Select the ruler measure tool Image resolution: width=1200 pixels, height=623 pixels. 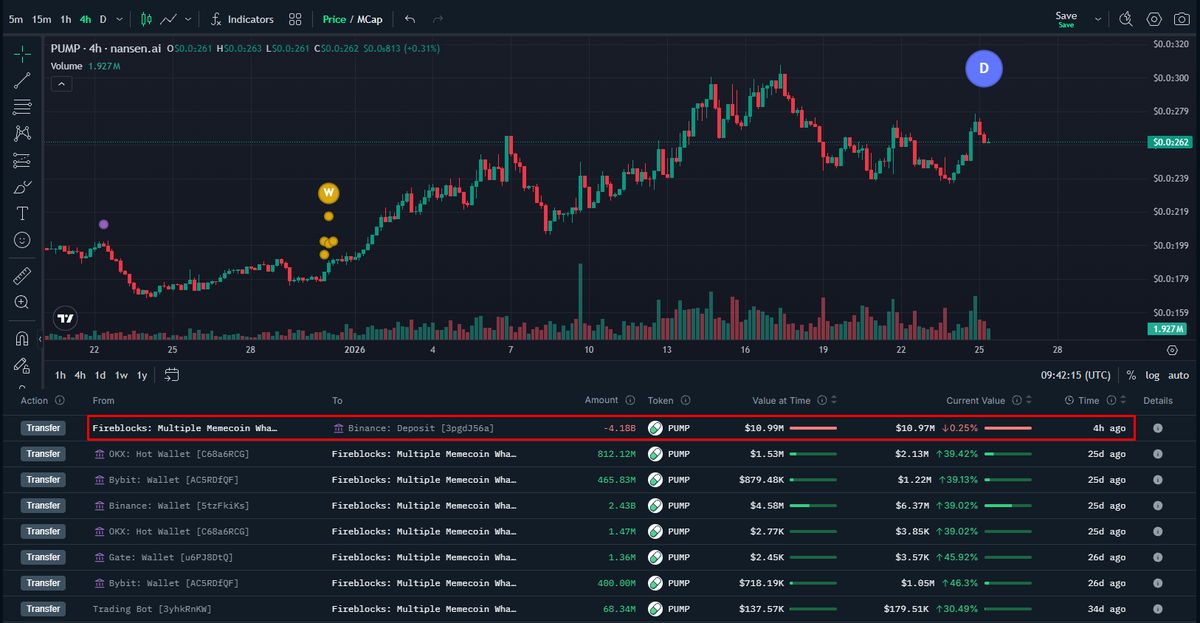click(22, 275)
